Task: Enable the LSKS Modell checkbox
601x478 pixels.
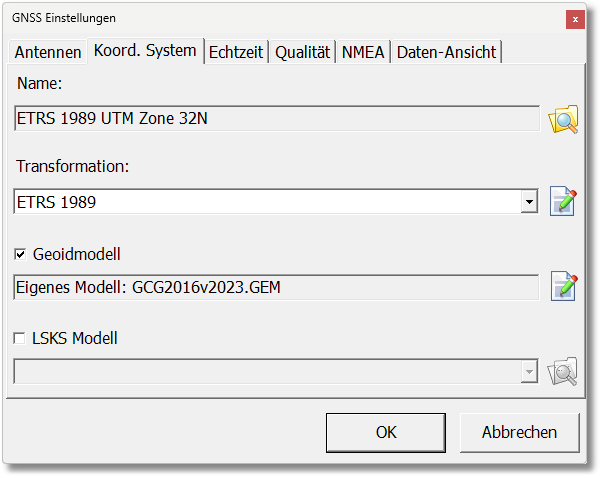Action: click(20, 339)
